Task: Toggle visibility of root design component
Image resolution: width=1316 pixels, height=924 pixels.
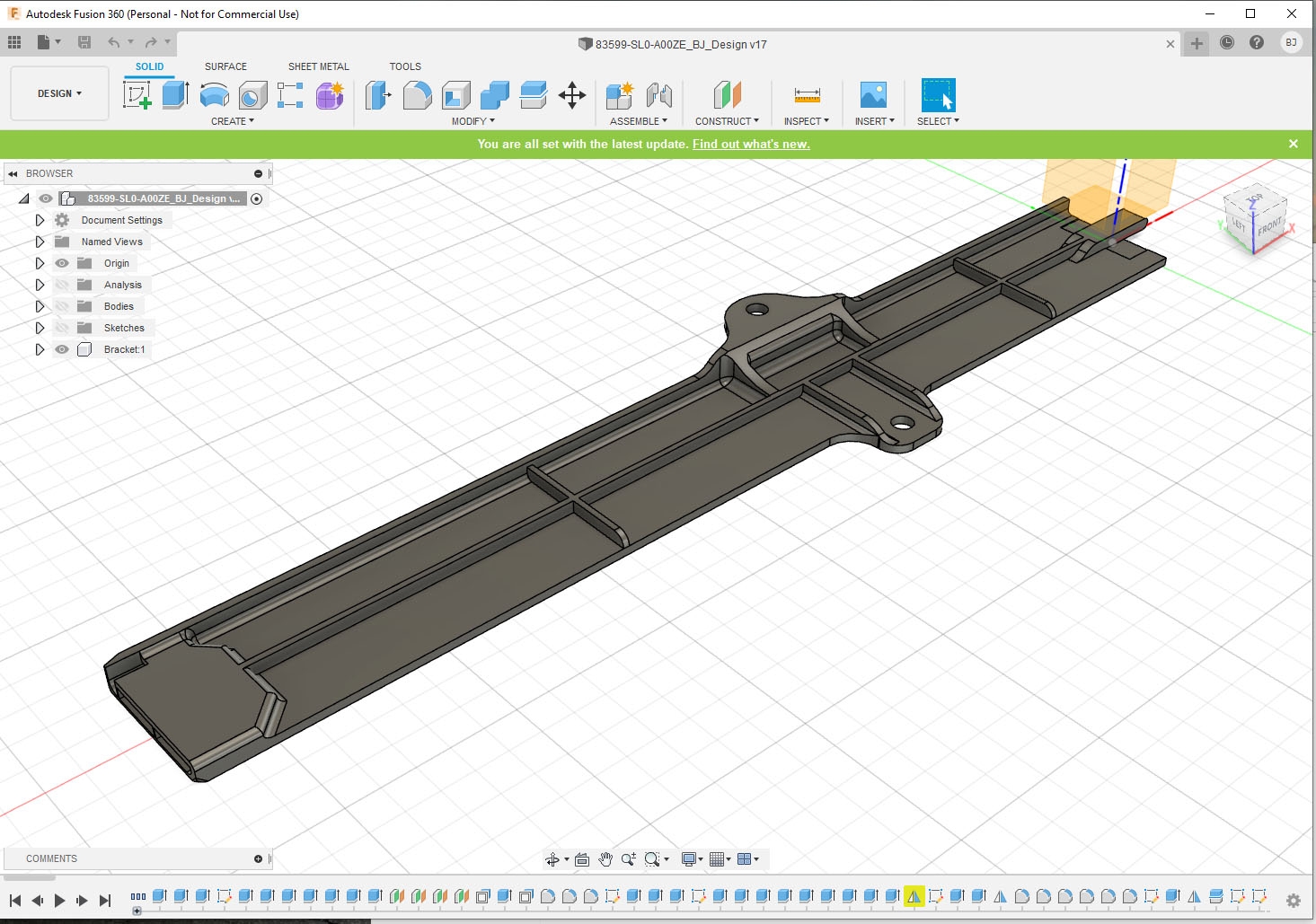Action: click(46, 198)
